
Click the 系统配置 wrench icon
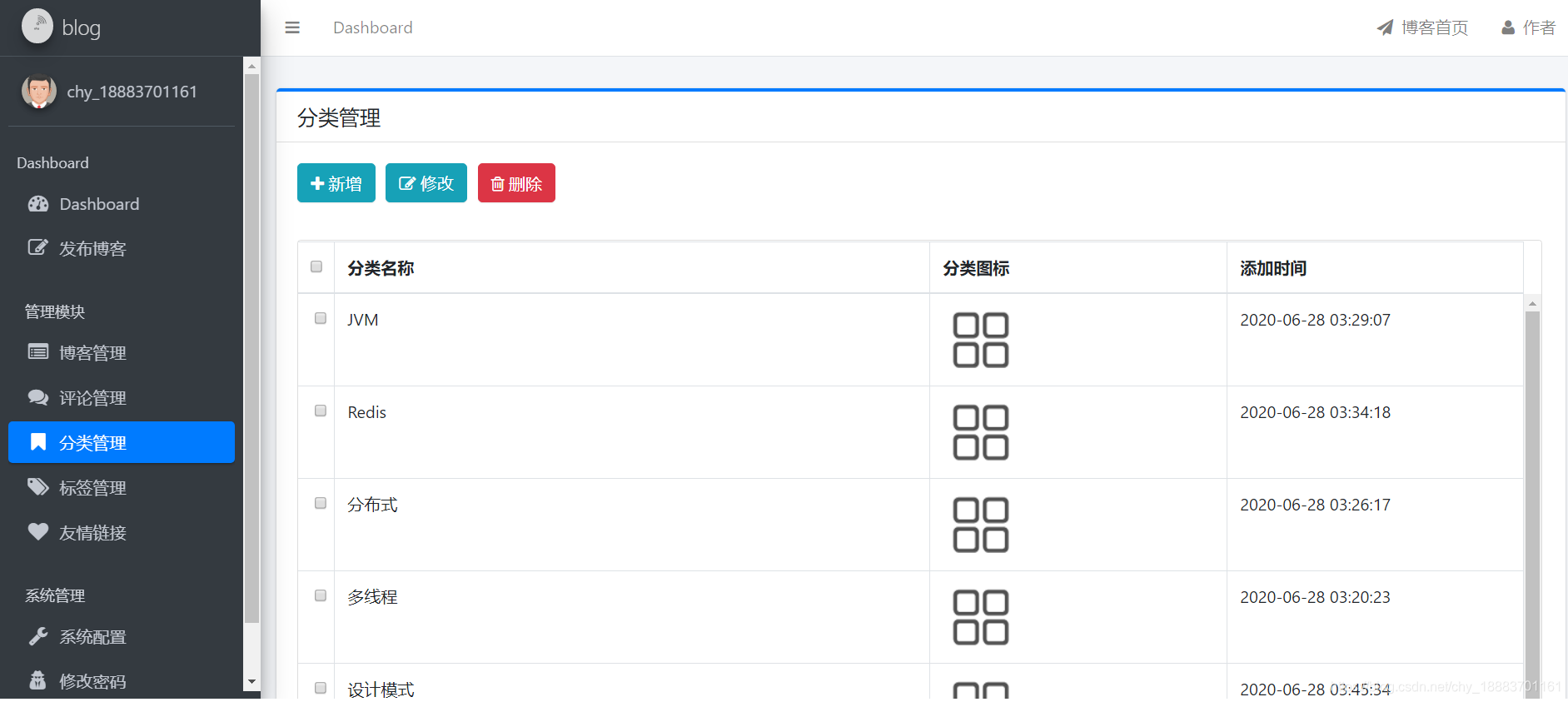click(38, 636)
